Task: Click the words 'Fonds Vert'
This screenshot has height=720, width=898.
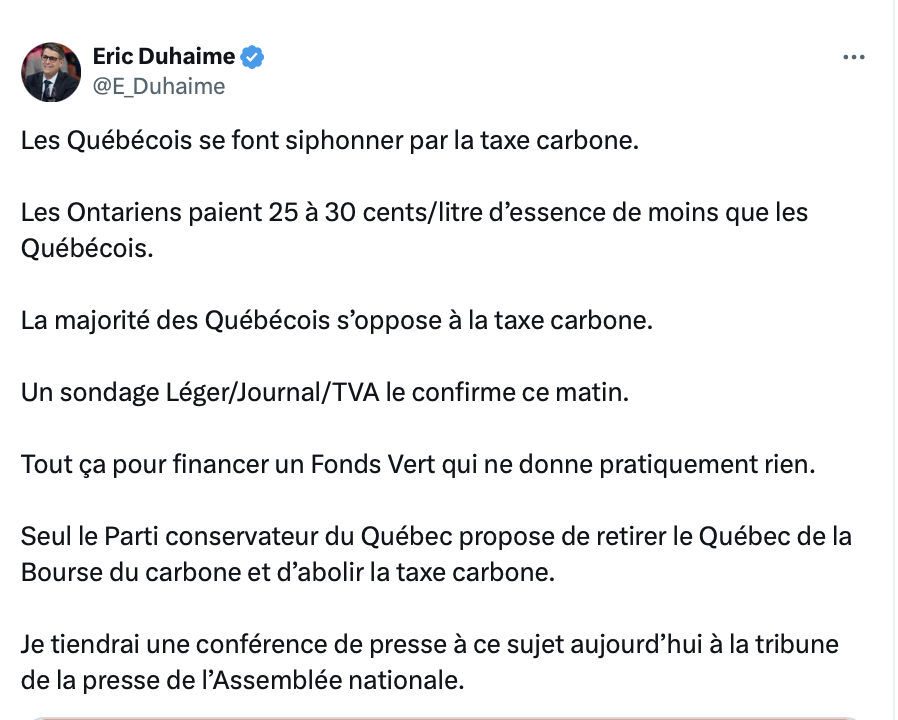Action: coord(373,465)
